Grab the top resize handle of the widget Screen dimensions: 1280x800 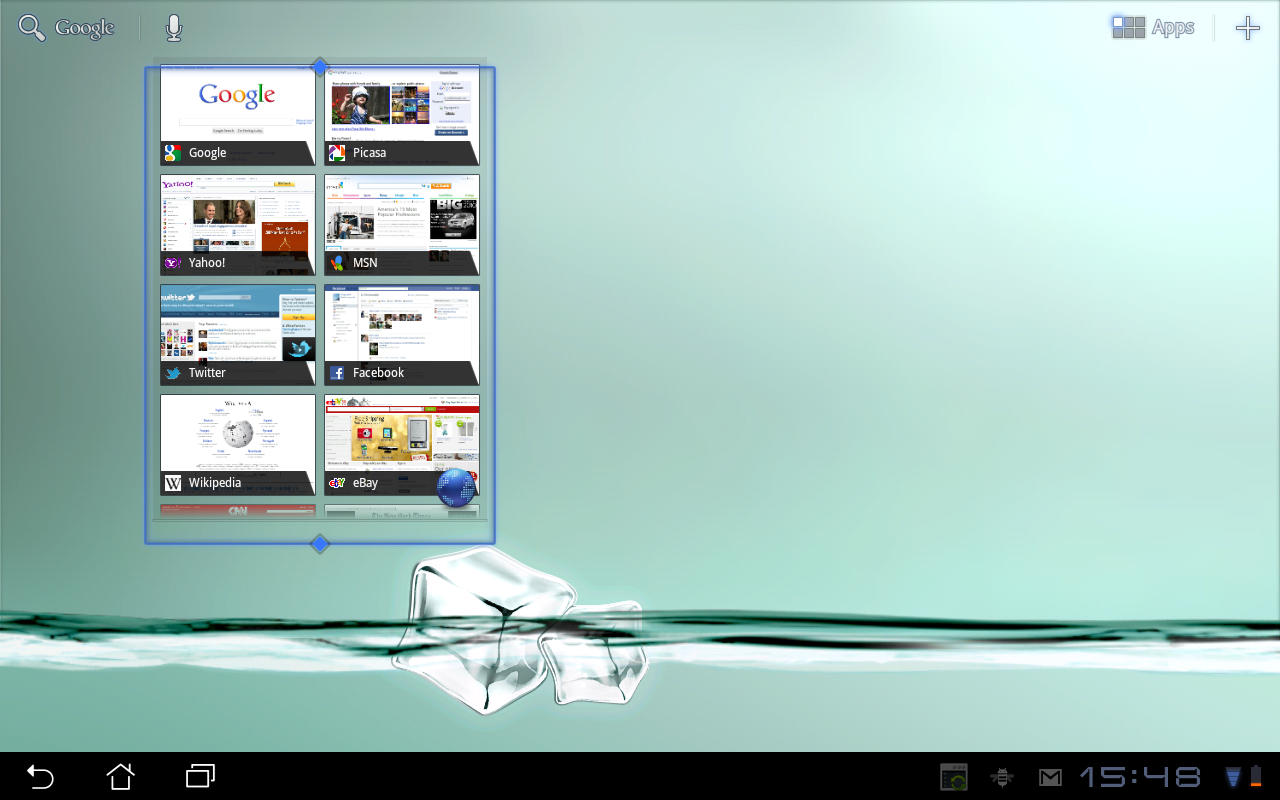[x=320, y=67]
